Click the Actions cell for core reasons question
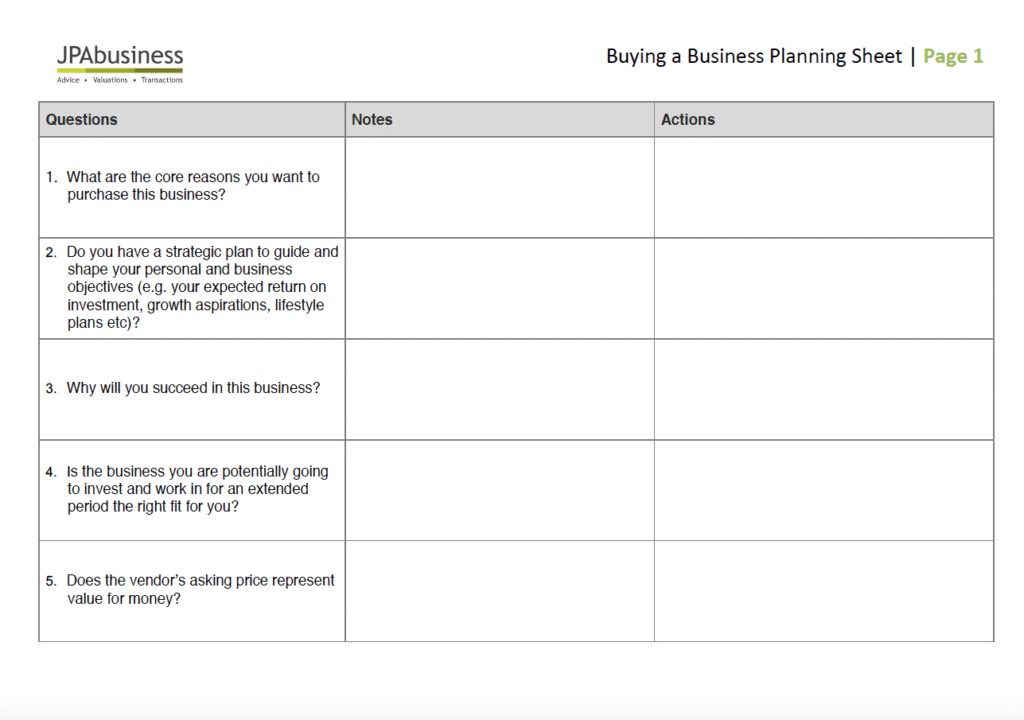This screenshot has height=720, width=1024. click(x=824, y=188)
